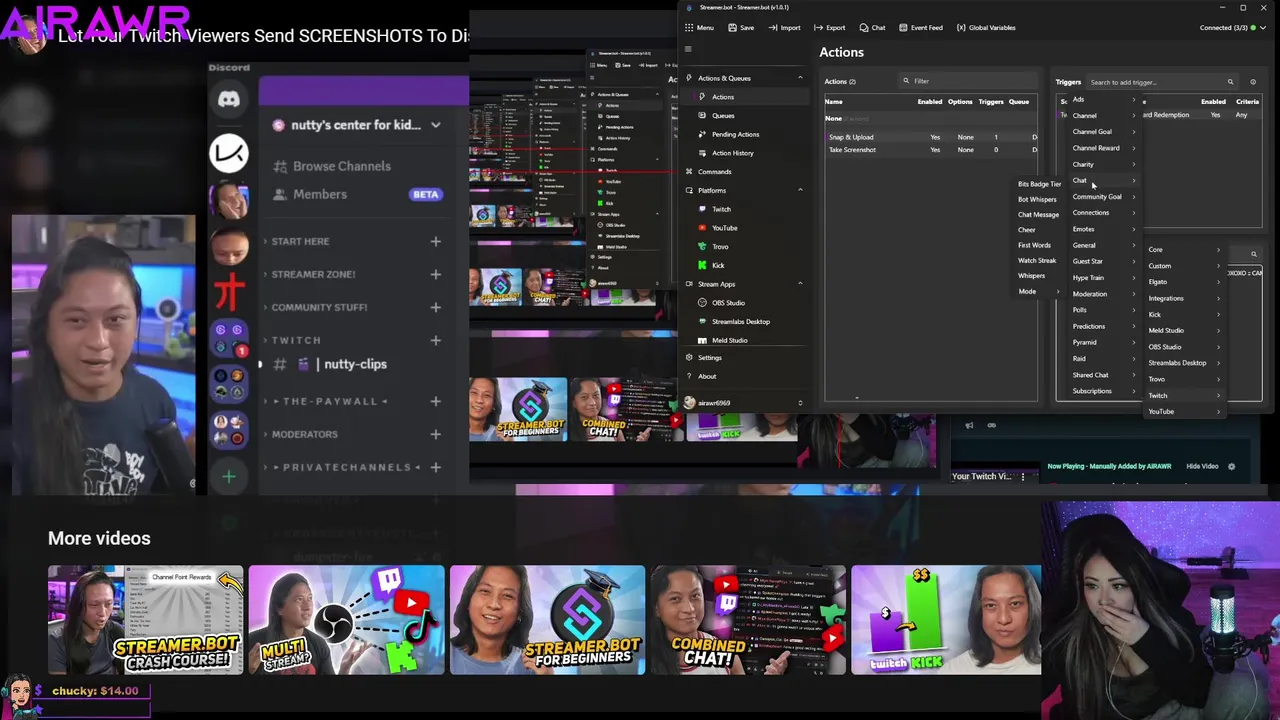Open Event Feed in Streamer.bot toolbar
The height and width of the screenshot is (720, 1280).
pos(920,28)
